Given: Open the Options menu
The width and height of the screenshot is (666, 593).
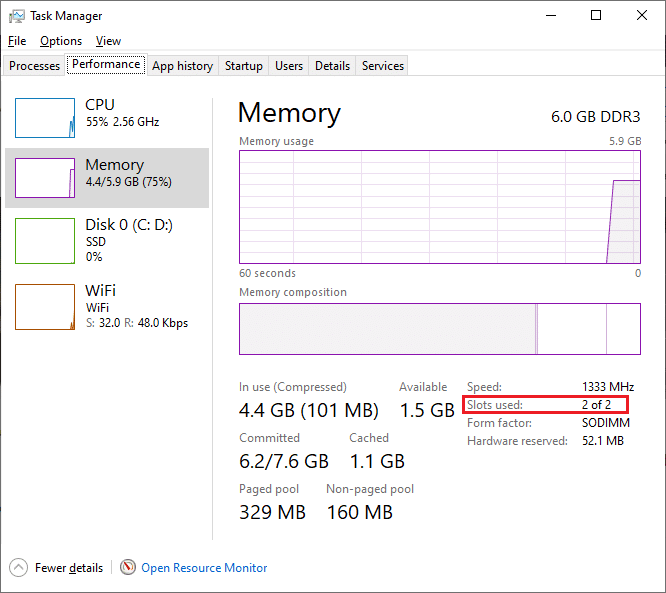Looking at the screenshot, I should pos(61,41).
